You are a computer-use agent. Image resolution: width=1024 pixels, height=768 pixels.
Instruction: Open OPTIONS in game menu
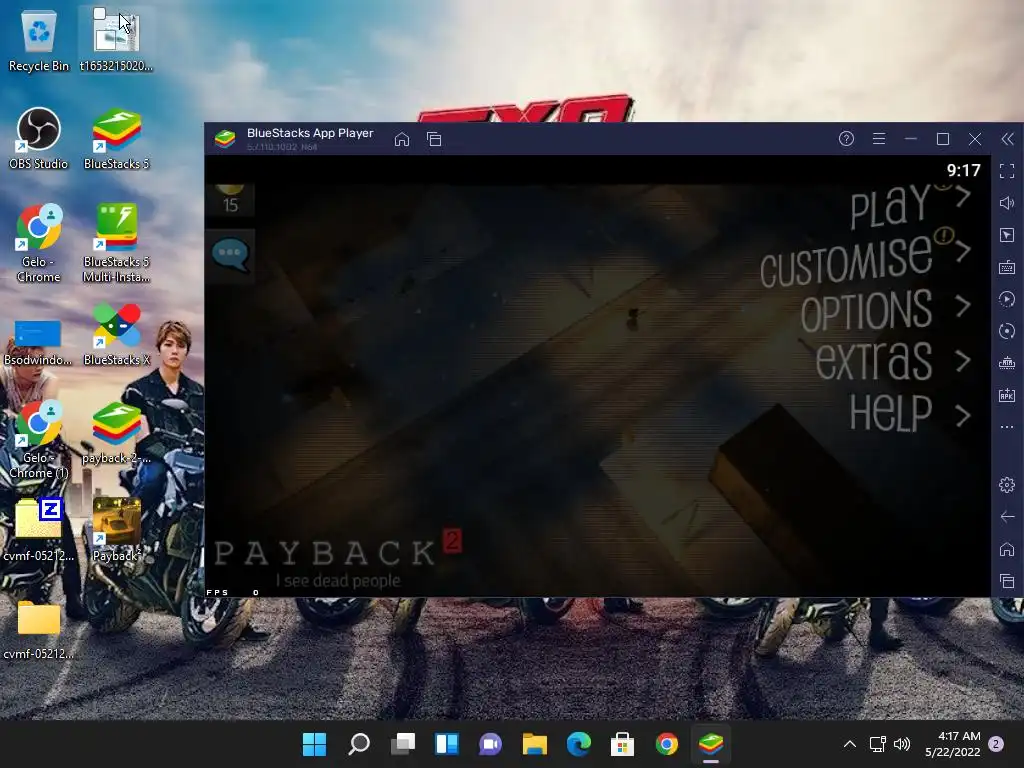point(867,312)
